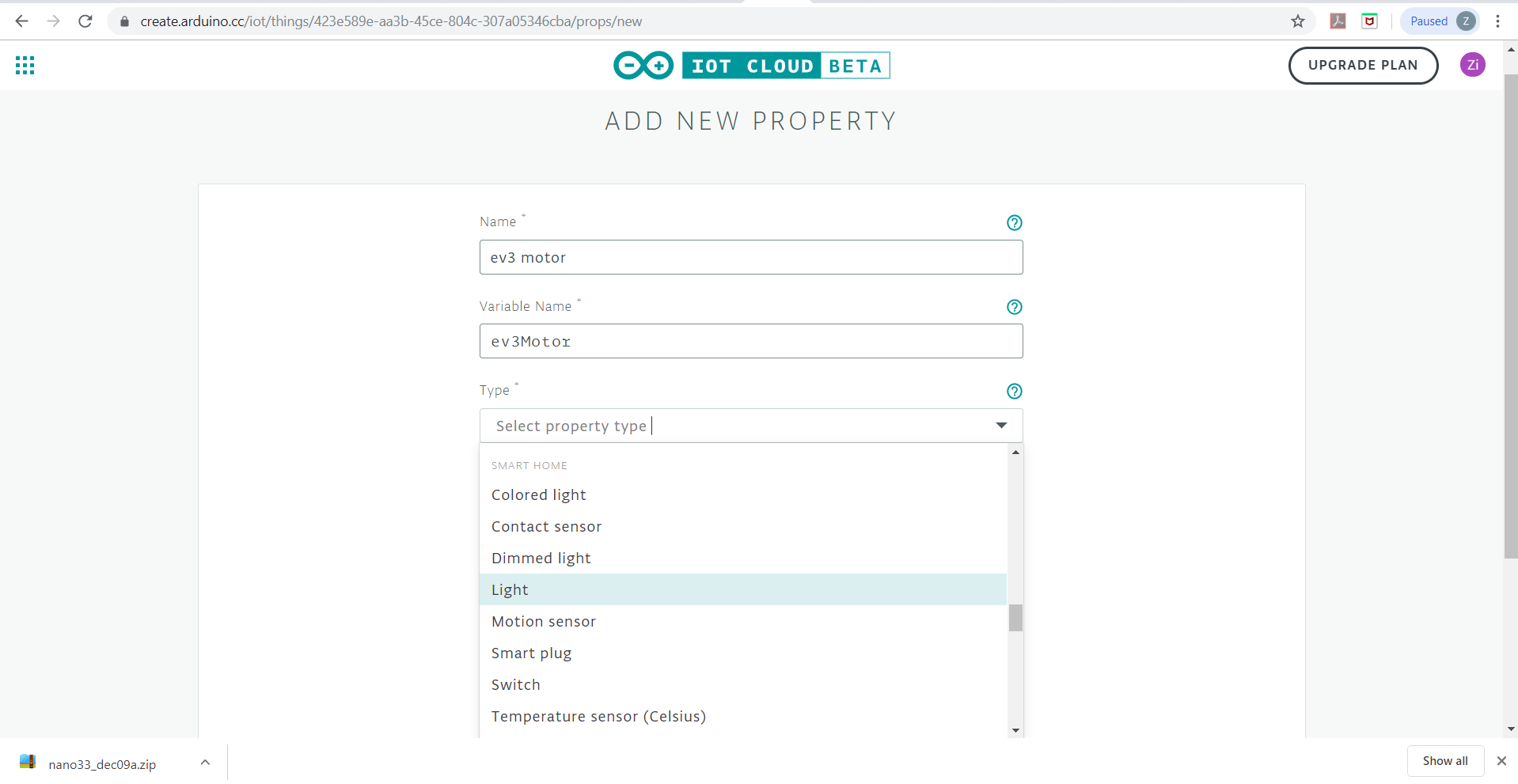Collapse the property type dropdown arrow
Image resolution: width=1518 pixels, height=784 pixels.
(x=1001, y=426)
